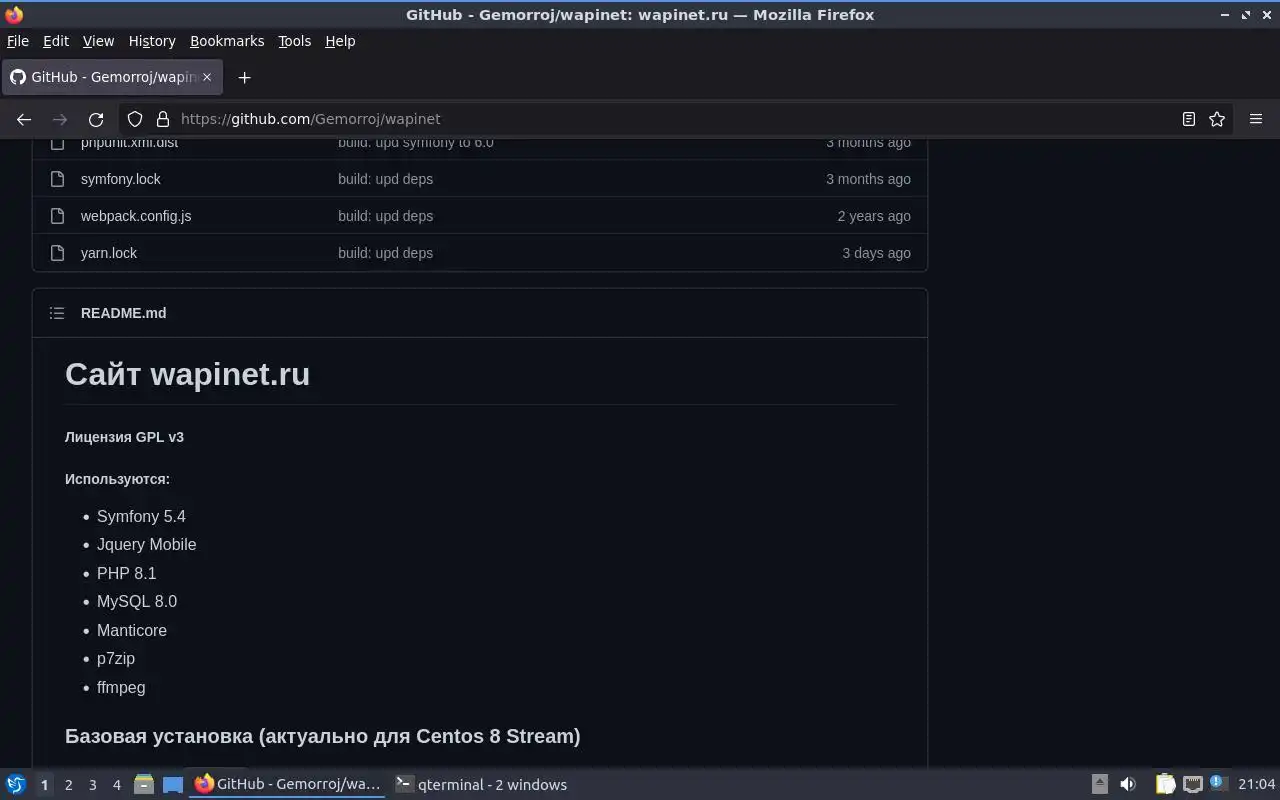Click the 'Лицензия GPL v3' text
The image size is (1280, 800).
coord(124,437)
